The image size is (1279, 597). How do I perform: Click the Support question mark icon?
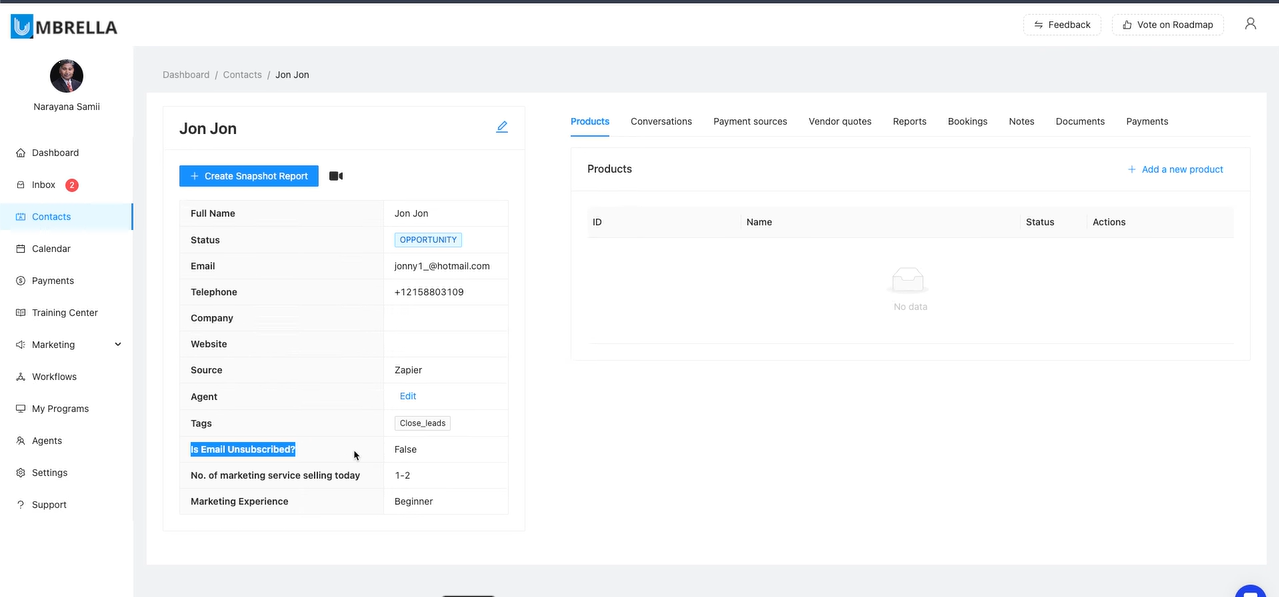(x=21, y=505)
